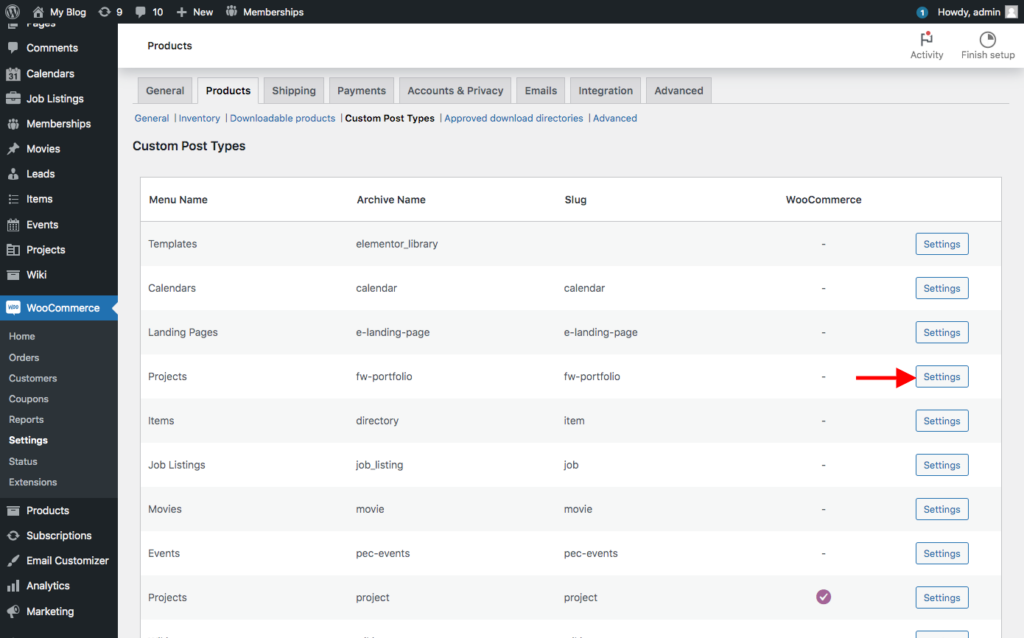1024x638 pixels.
Task: Click the blue notification badge icon
Action: point(922,12)
